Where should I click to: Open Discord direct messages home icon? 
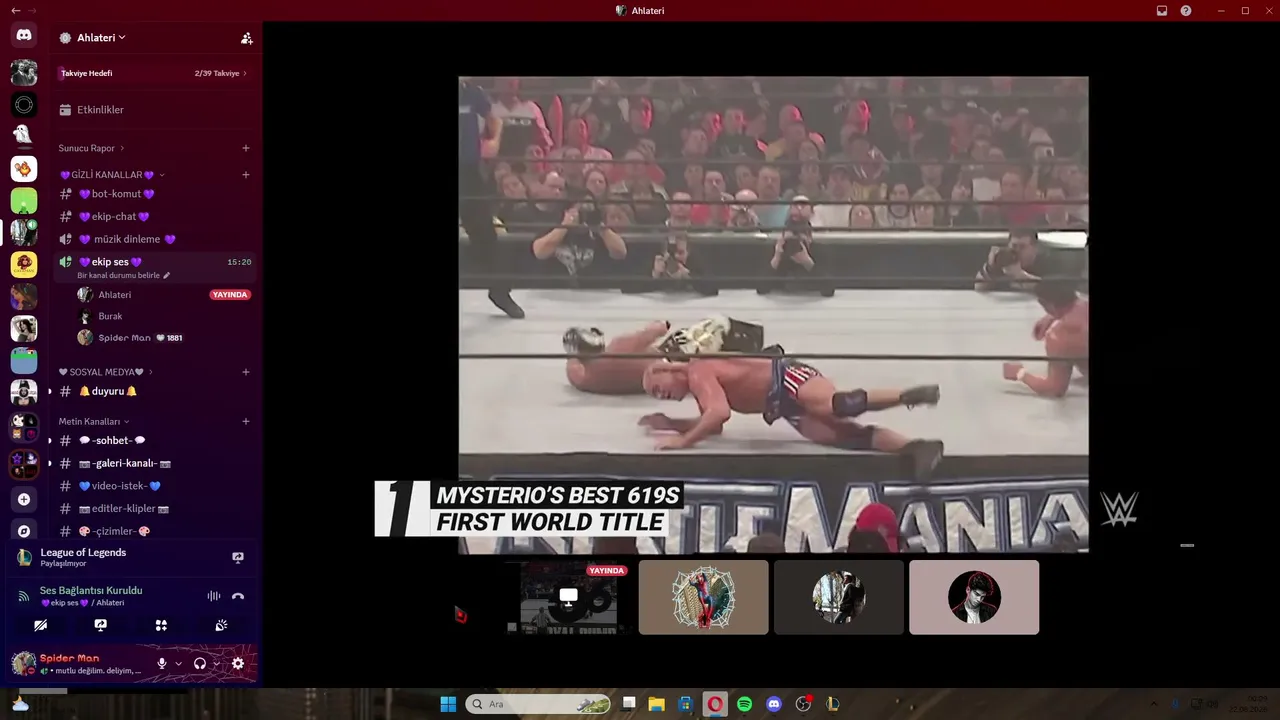click(x=24, y=35)
